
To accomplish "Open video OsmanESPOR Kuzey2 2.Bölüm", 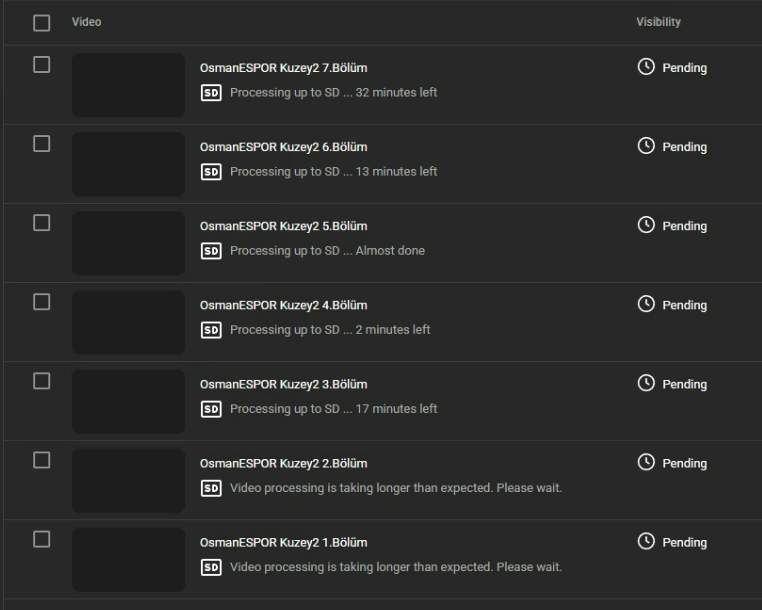I will click(x=283, y=464).
